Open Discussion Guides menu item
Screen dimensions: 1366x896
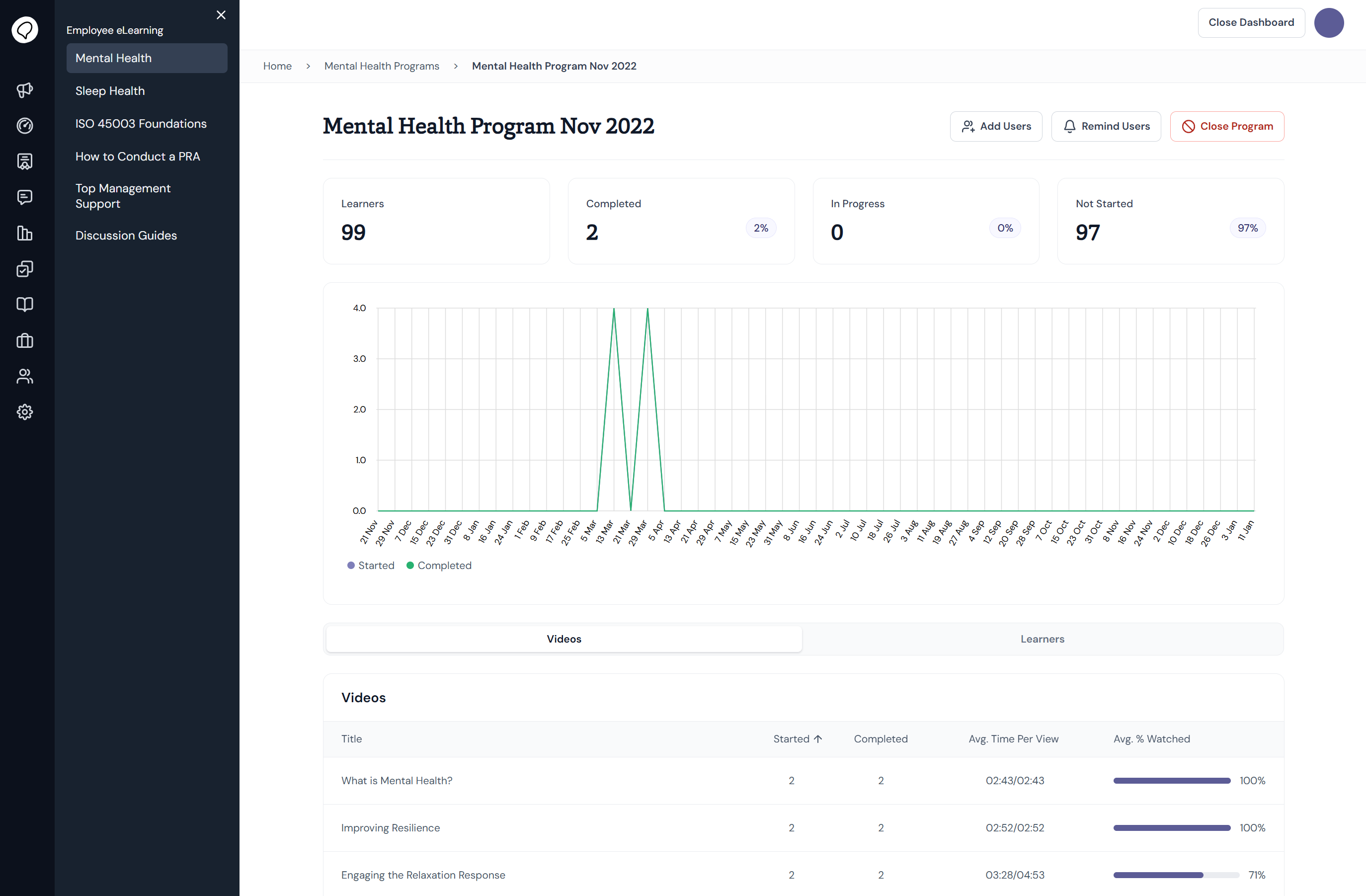147,236
